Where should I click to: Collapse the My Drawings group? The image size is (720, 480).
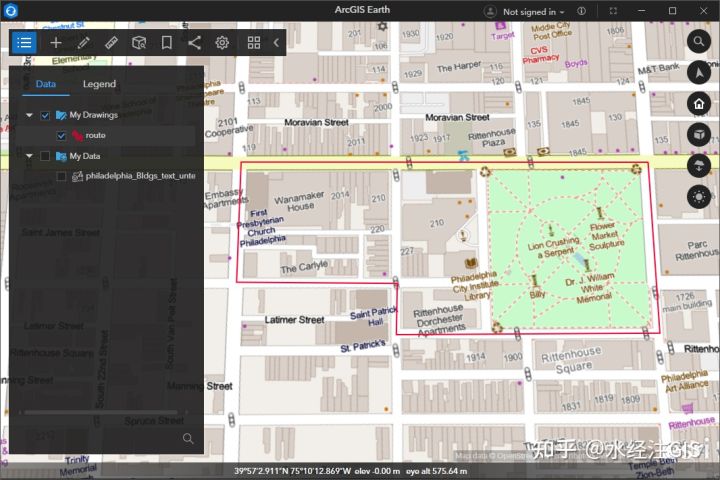[x=29, y=115]
